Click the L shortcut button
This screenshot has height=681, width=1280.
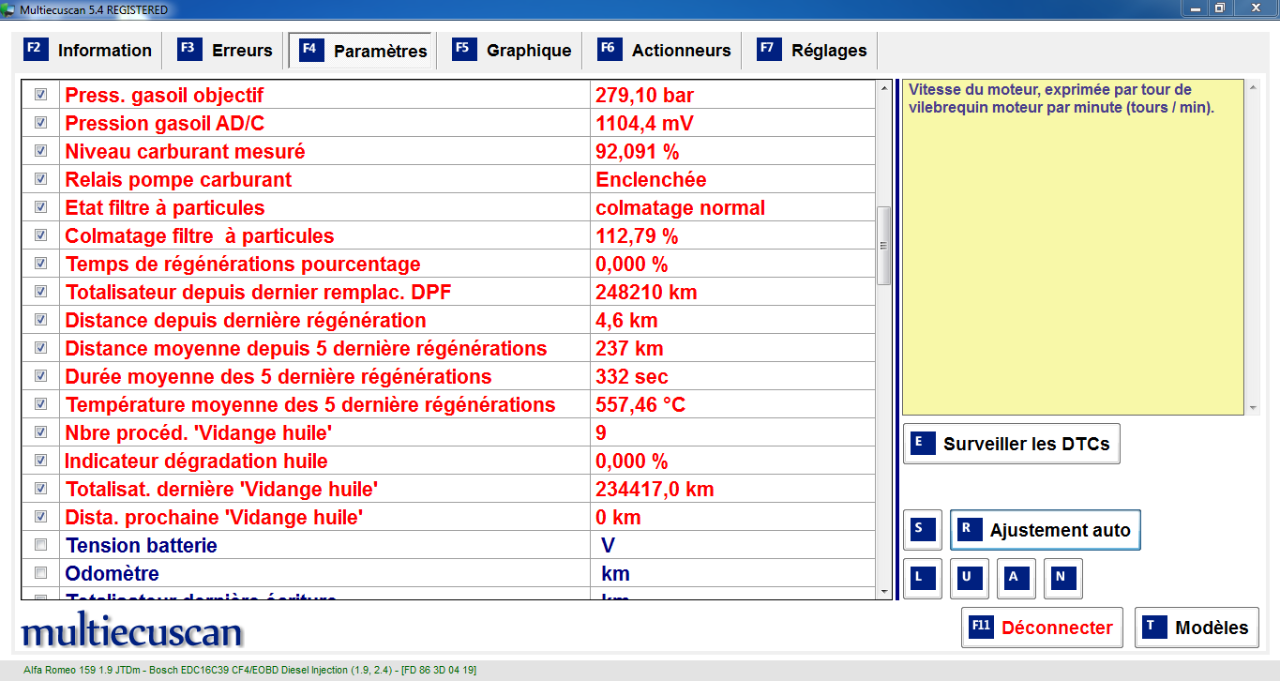click(922, 578)
